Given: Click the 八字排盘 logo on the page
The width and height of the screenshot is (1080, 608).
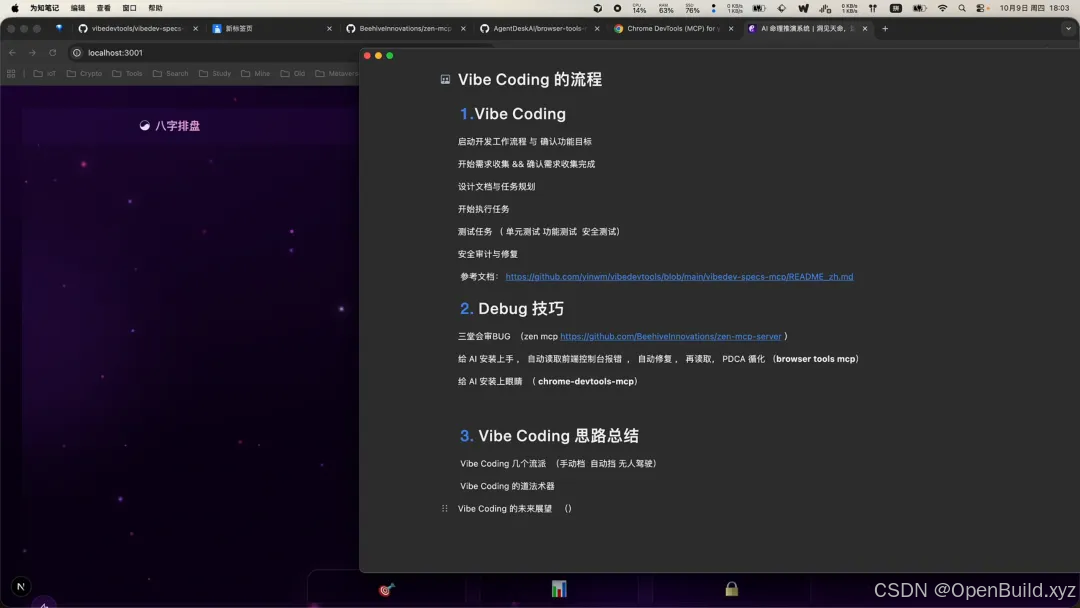Looking at the screenshot, I should pyautogui.click(x=169, y=126).
